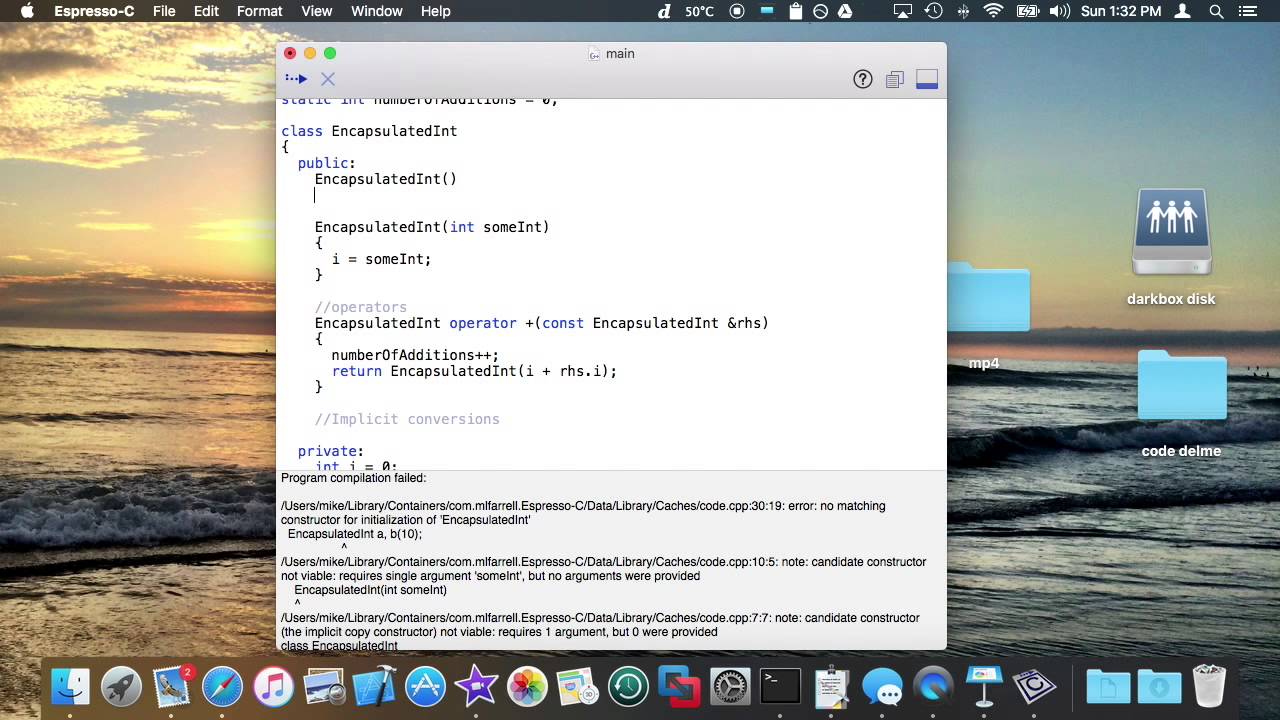The height and width of the screenshot is (720, 1280).
Task: Launch Xcode from the Dock
Action: tap(374, 686)
